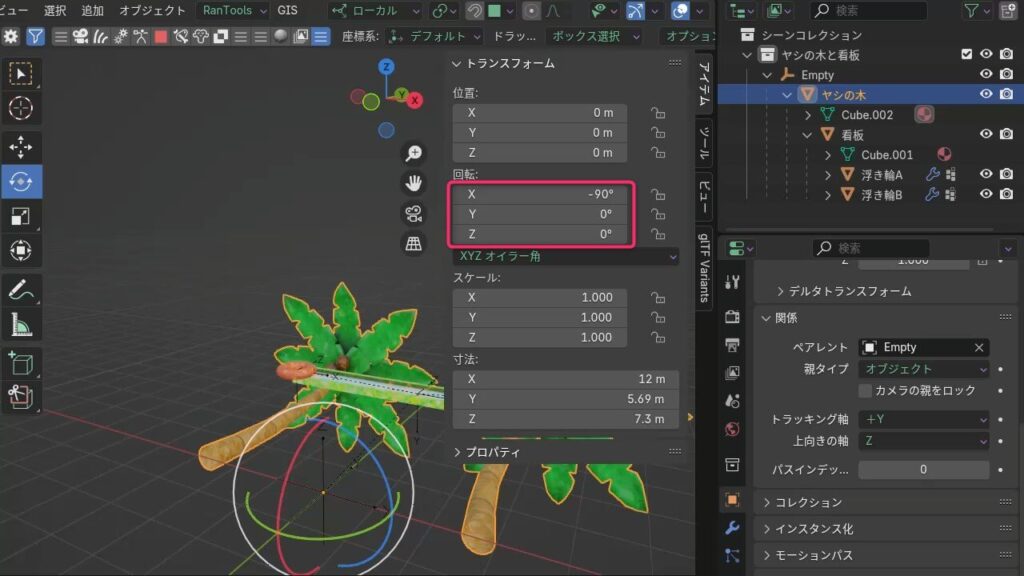Lock rotation X axis padlock
The height and width of the screenshot is (576, 1024).
[658, 195]
